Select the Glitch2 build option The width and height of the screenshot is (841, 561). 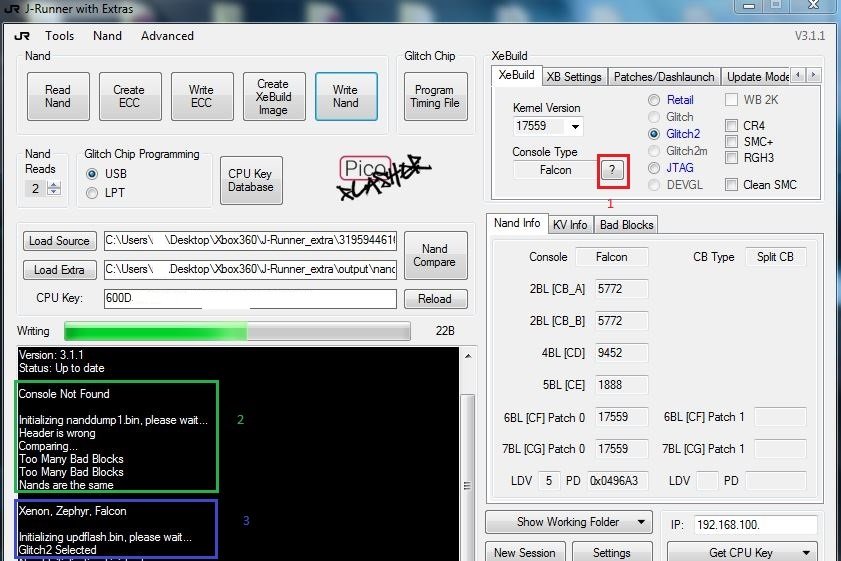pos(674,134)
